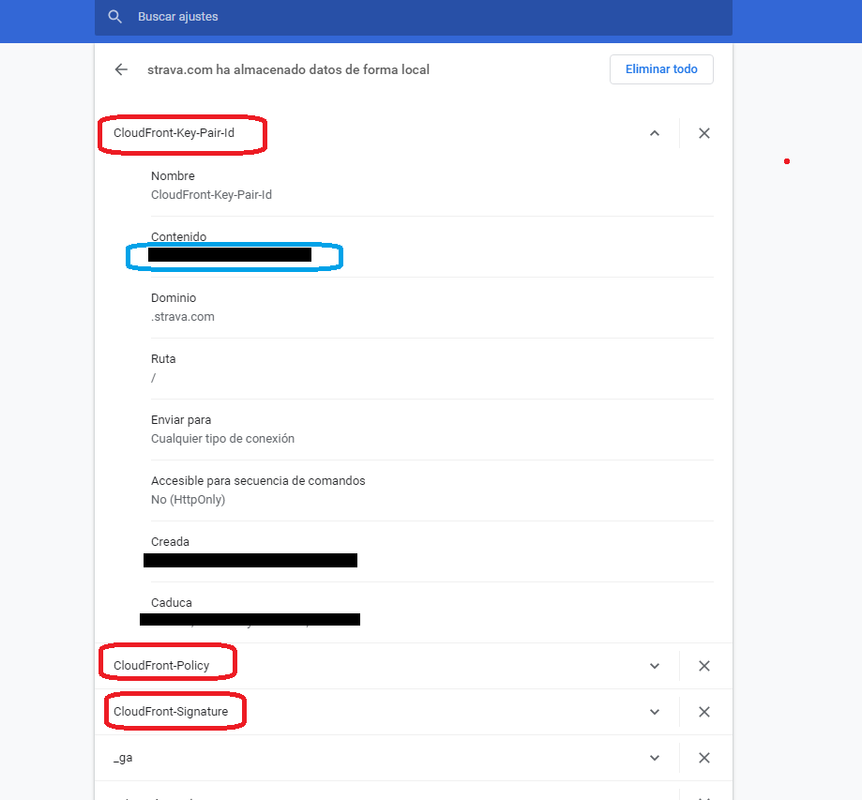This screenshot has height=800, width=862.
Task: Click the Ruta label
Action: tap(163, 359)
